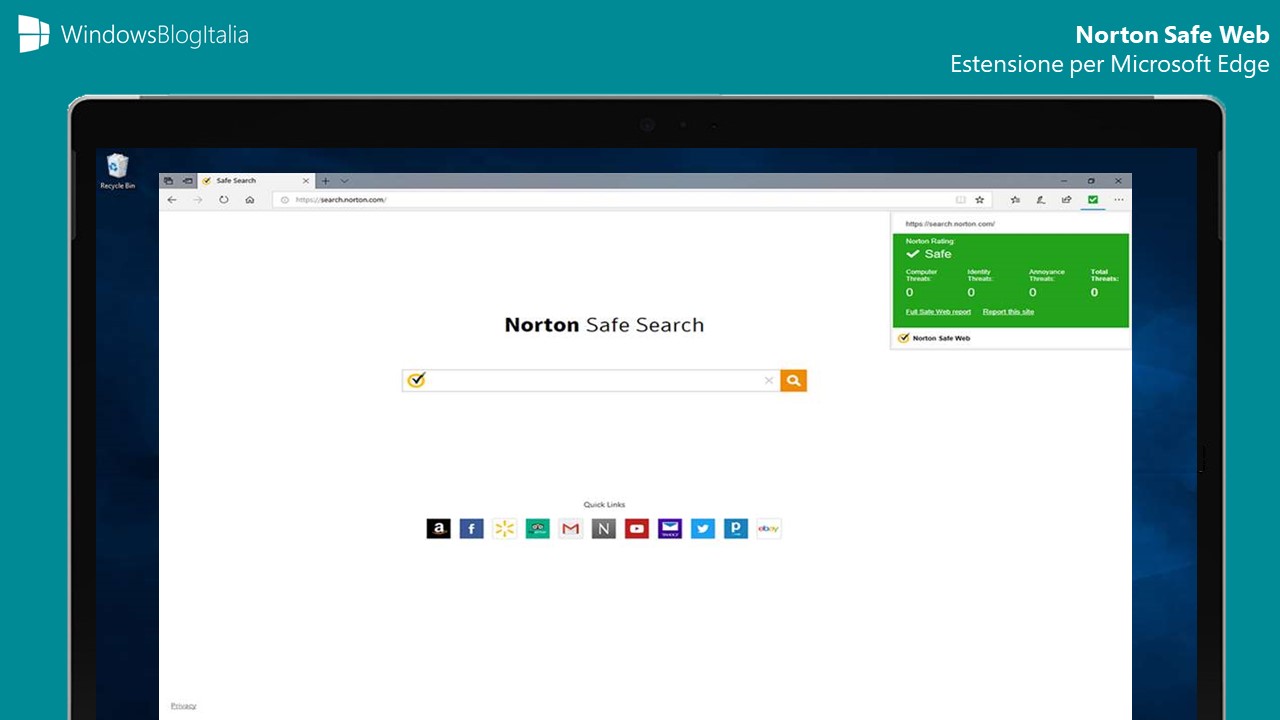Click the orange search magnifier button
This screenshot has width=1280, height=720.
click(x=793, y=380)
